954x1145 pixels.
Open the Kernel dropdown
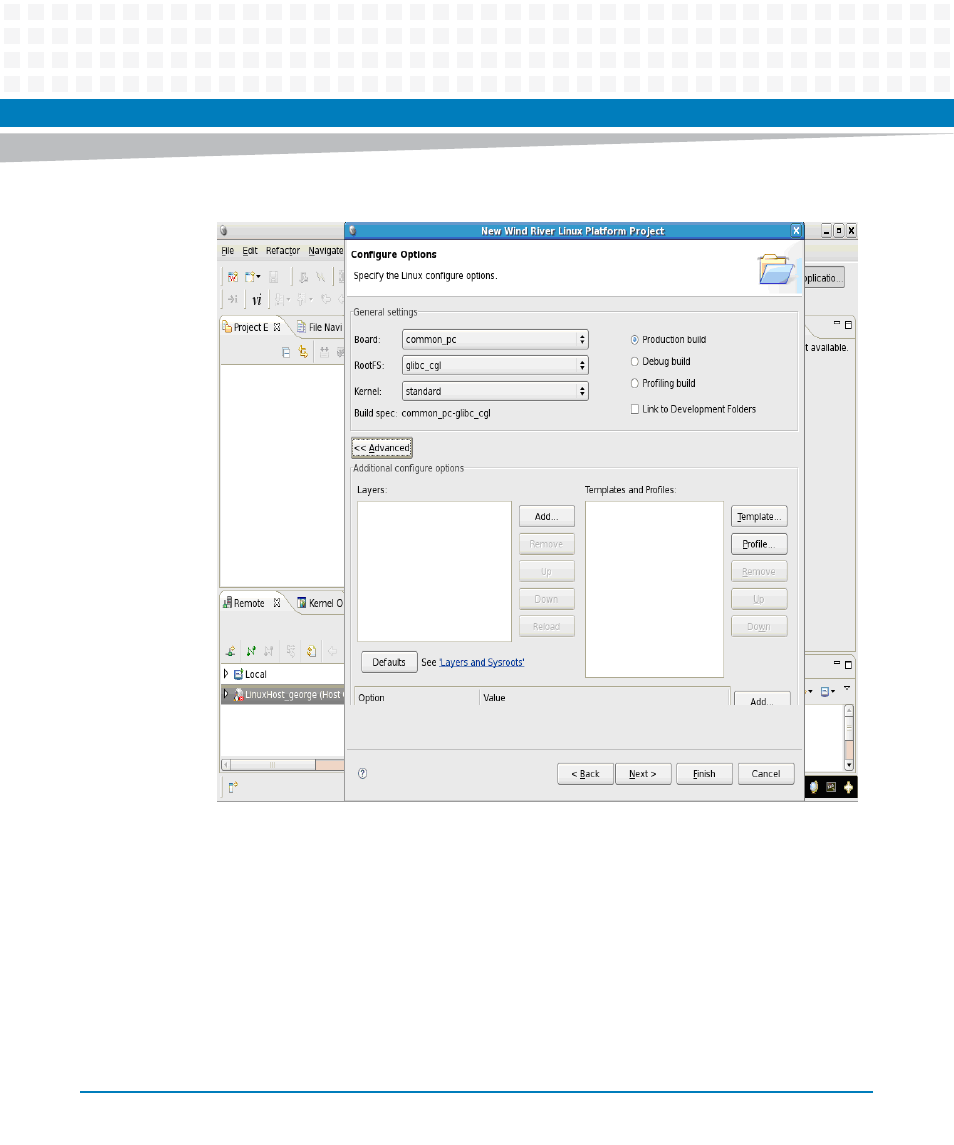coord(495,391)
